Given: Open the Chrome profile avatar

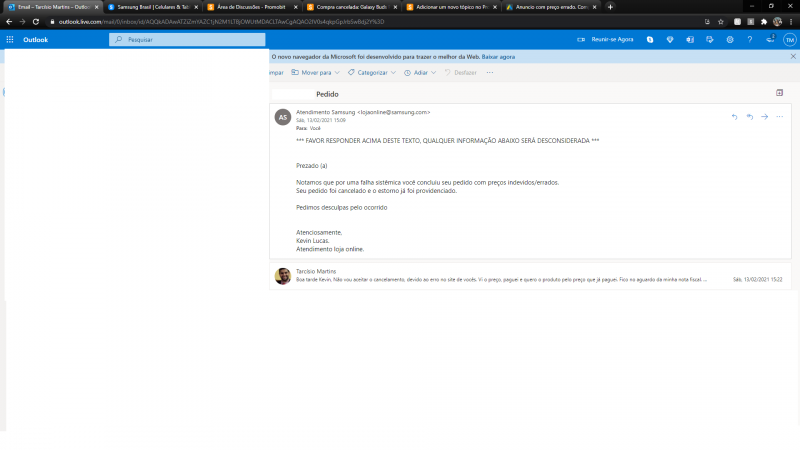Looking at the screenshot, I should 778,22.
